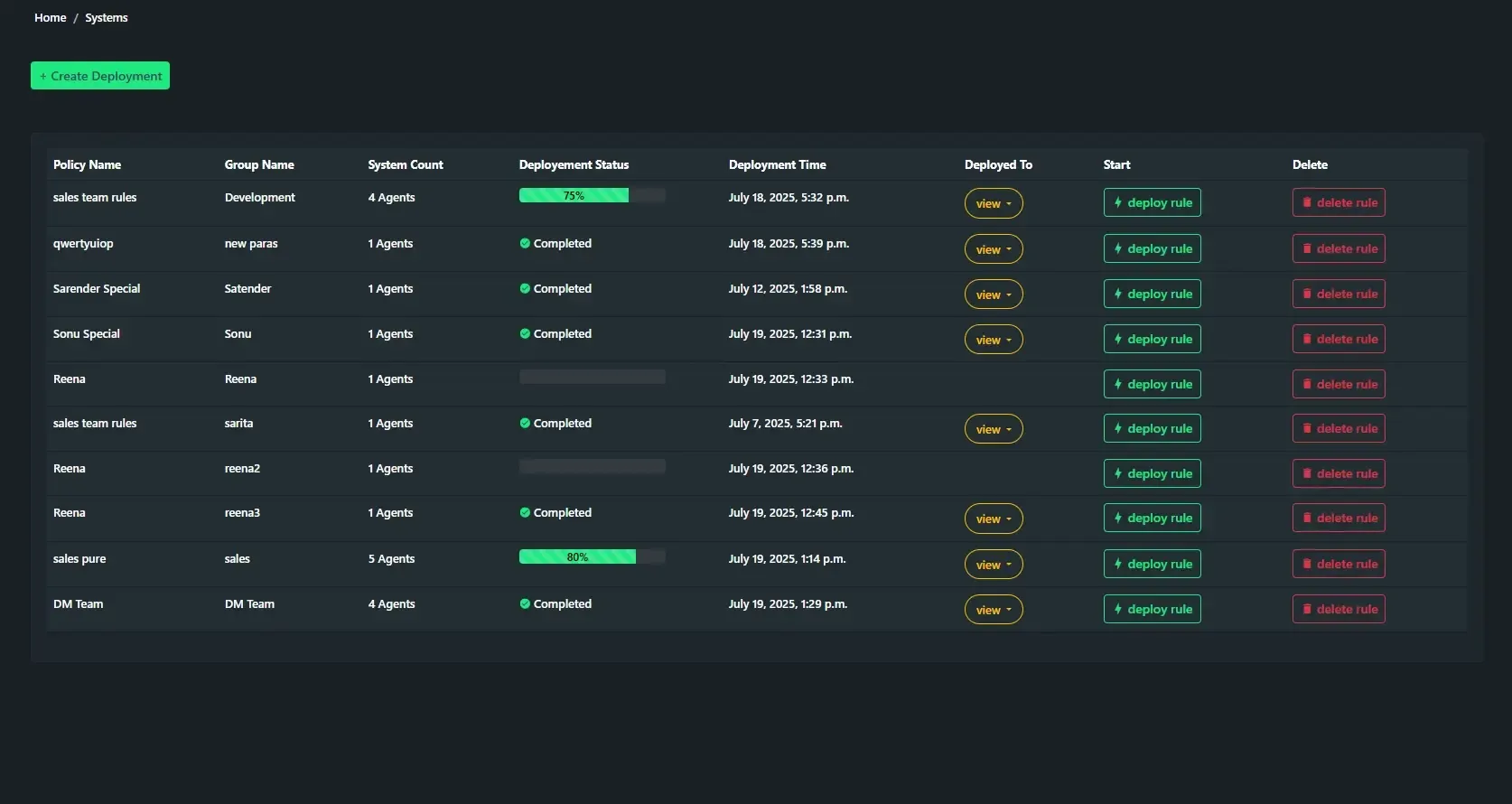
Task: Click Deployment Time column header
Action: 777,164
